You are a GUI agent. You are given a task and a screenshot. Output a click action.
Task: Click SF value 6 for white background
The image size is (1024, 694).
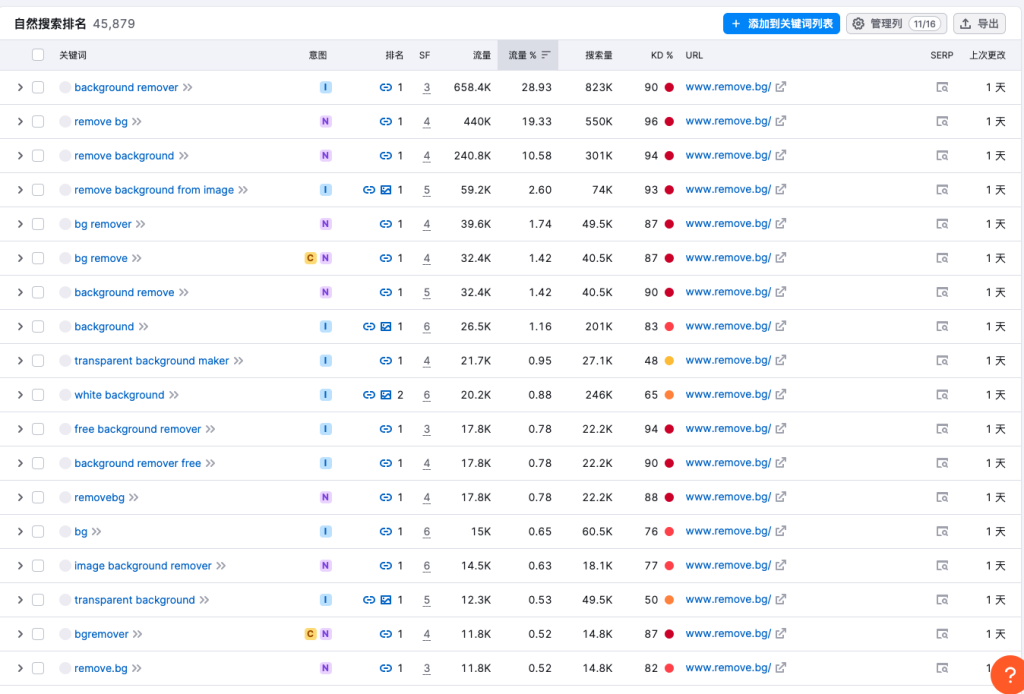click(x=426, y=395)
